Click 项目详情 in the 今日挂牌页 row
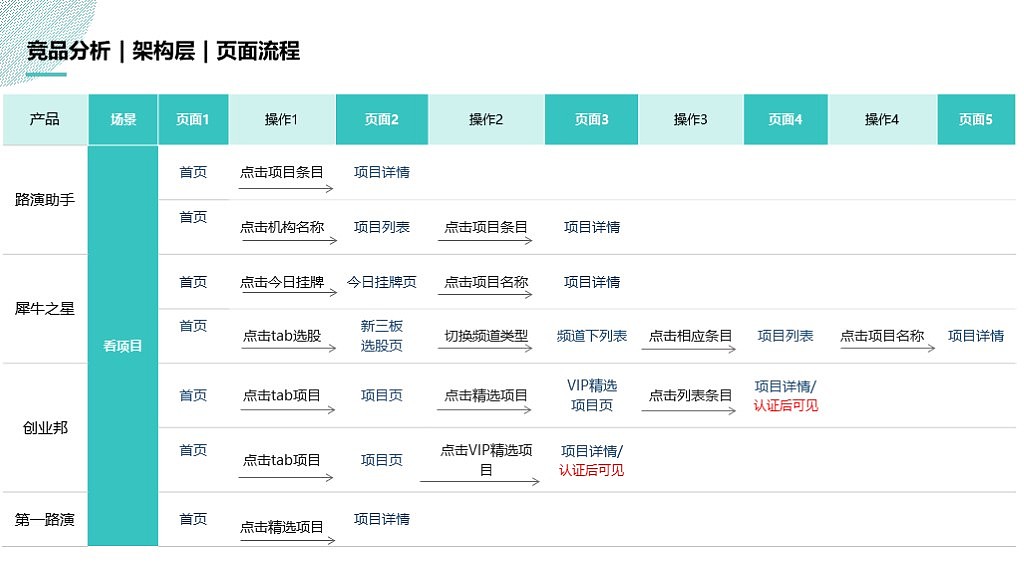Image resolution: width=1024 pixels, height=576 pixels. [x=592, y=282]
